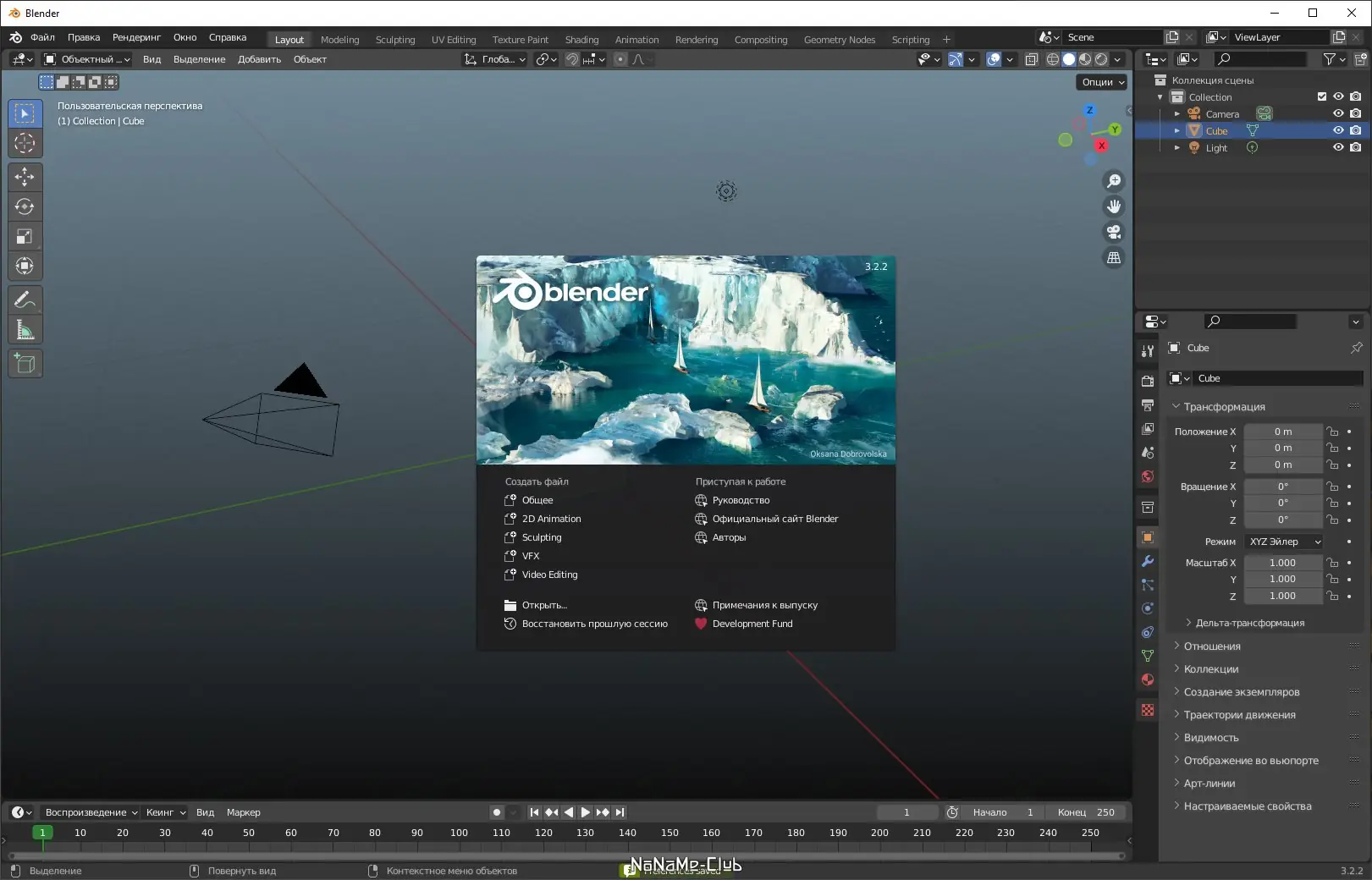Expand the Relations panel
The height and width of the screenshot is (880, 1372).
pyautogui.click(x=1211, y=646)
